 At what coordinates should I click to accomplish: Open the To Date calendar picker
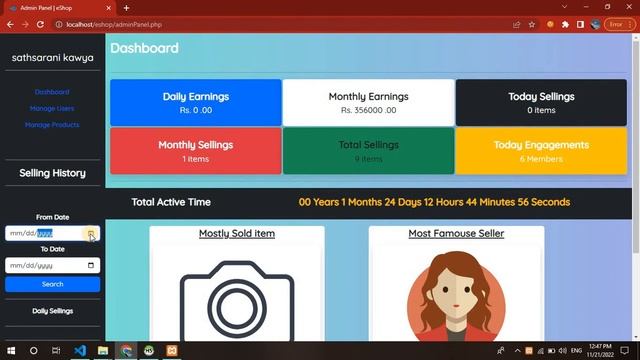coord(91,265)
